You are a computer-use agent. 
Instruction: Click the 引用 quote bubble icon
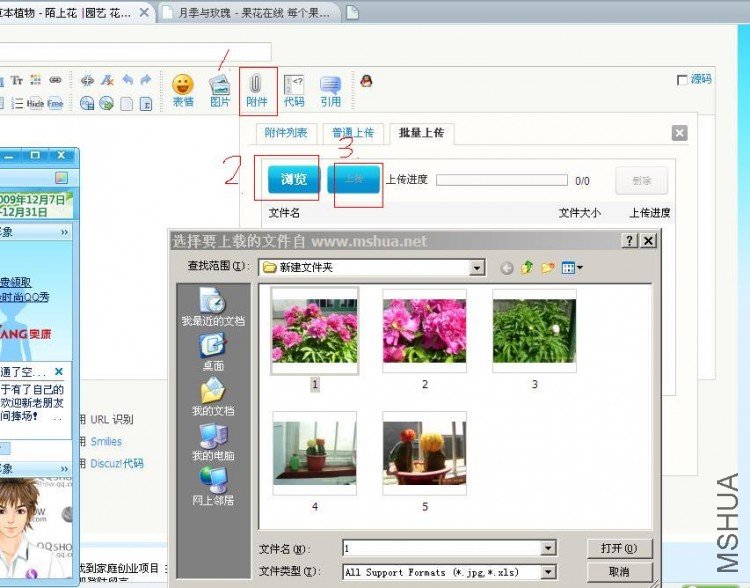(330, 88)
